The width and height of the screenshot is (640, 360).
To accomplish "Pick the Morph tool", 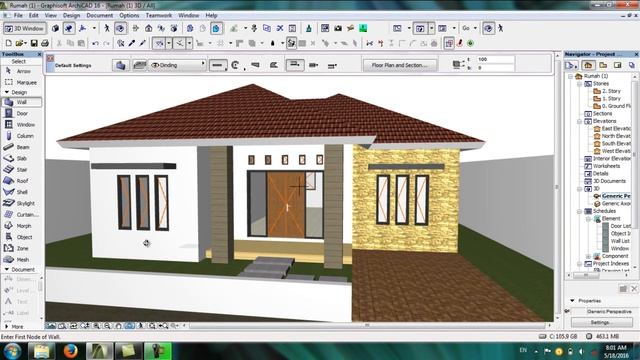I will (21, 226).
